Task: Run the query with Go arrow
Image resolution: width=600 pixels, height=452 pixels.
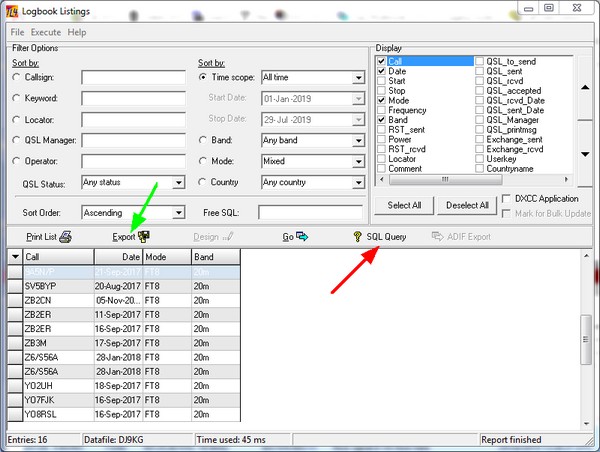Action: click(x=302, y=237)
